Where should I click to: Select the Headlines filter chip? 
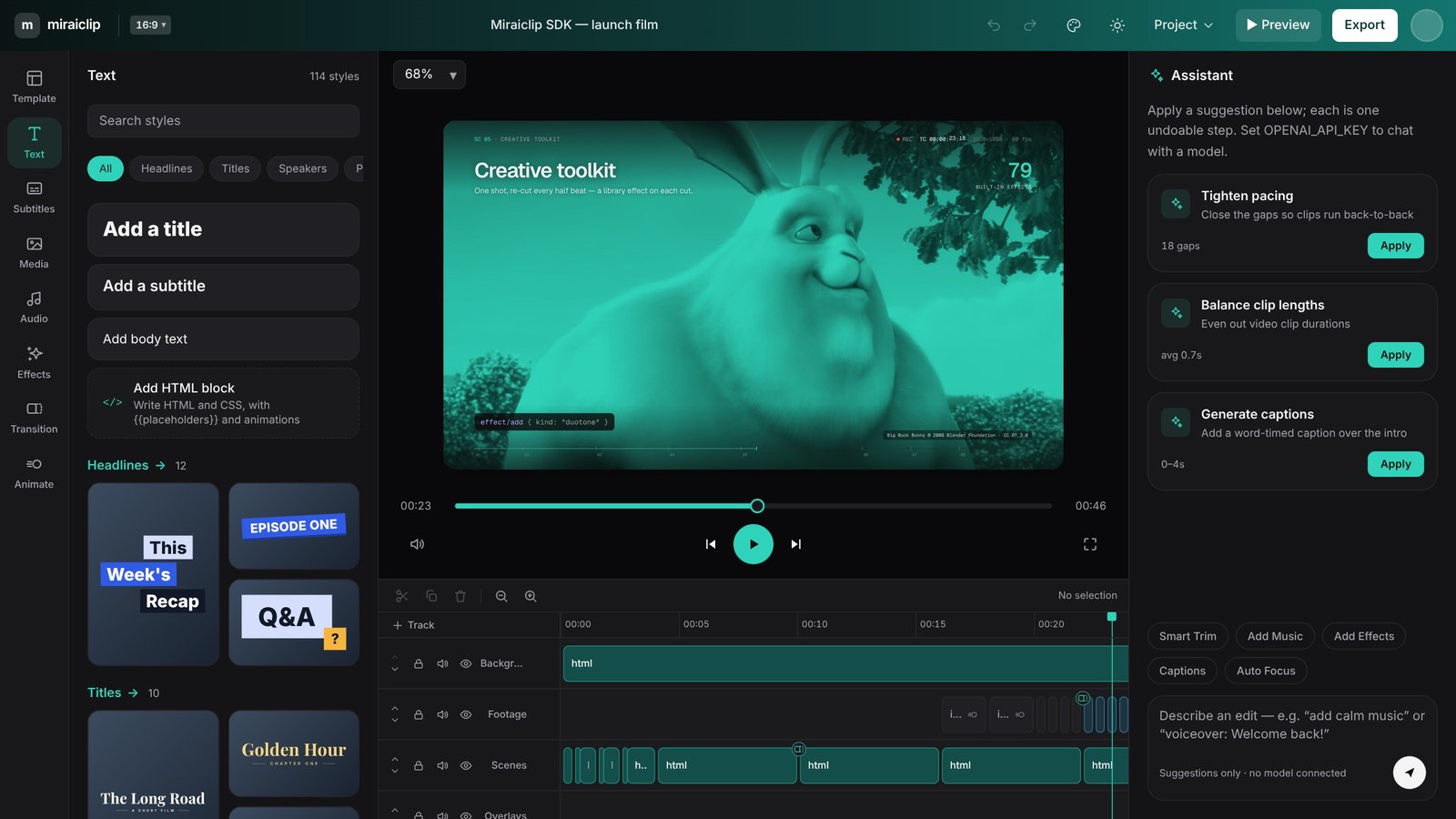(167, 168)
